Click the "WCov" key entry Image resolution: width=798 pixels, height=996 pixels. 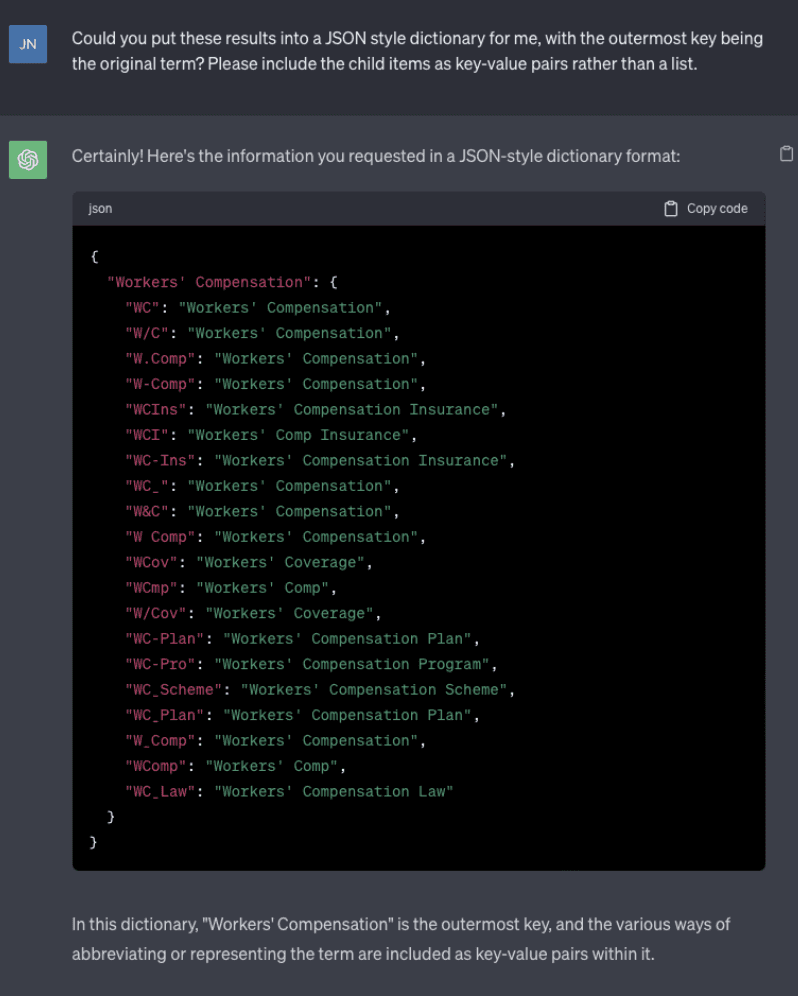point(151,562)
